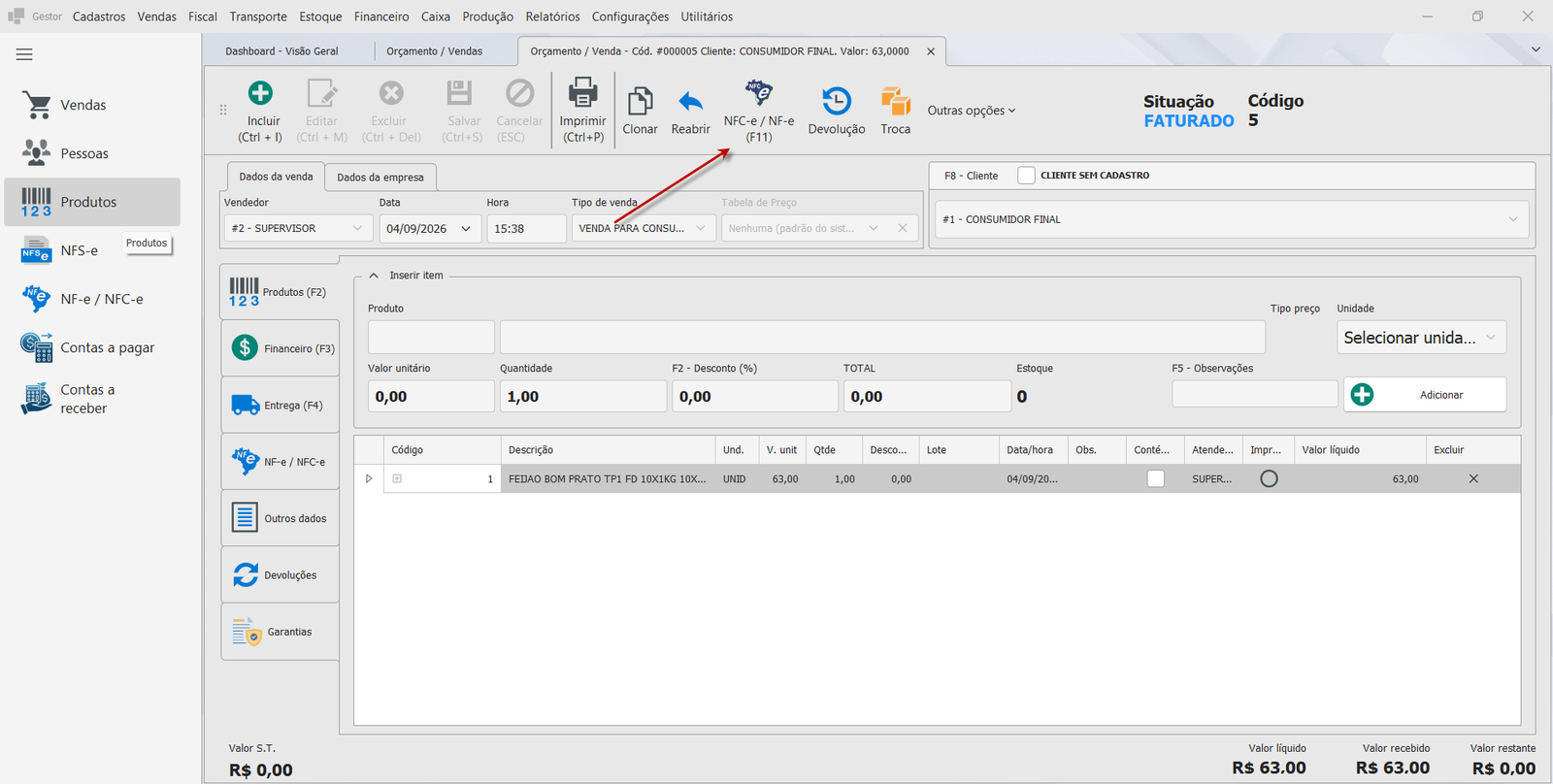Viewport: 1553px width, 784px height.
Task: Expand Outras opções menu
Action: [x=971, y=111]
